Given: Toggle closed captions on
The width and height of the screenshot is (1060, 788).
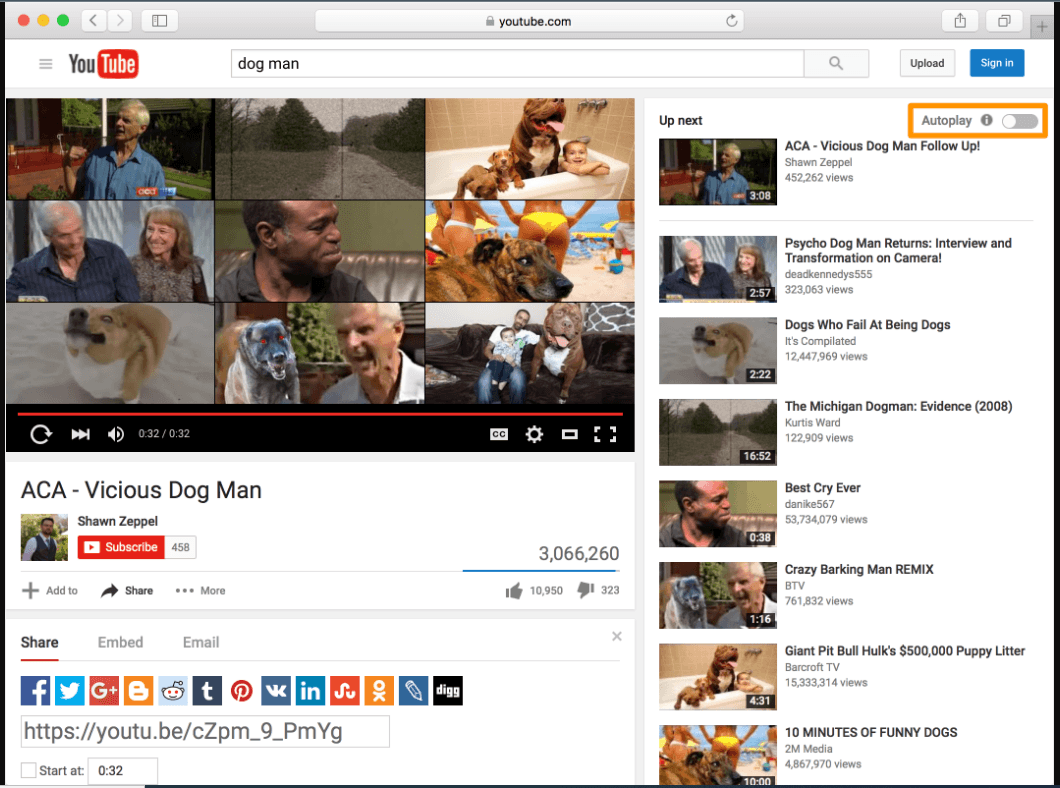Looking at the screenshot, I should pyautogui.click(x=498, y=434).
